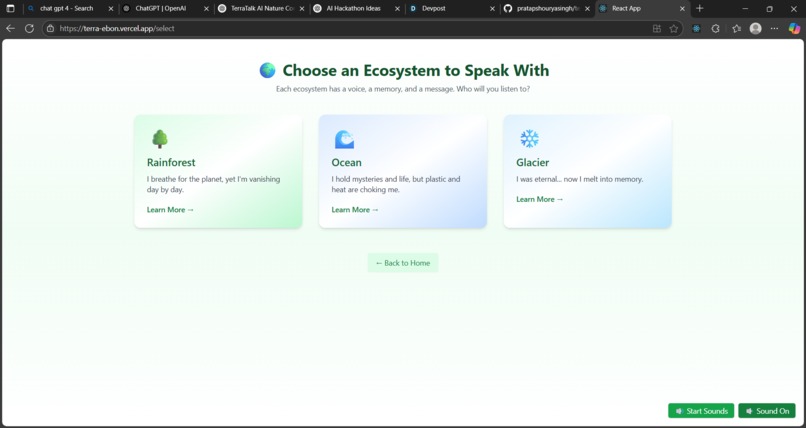Open the browser profile avatar
806x428 pixels.
point(755,29)
